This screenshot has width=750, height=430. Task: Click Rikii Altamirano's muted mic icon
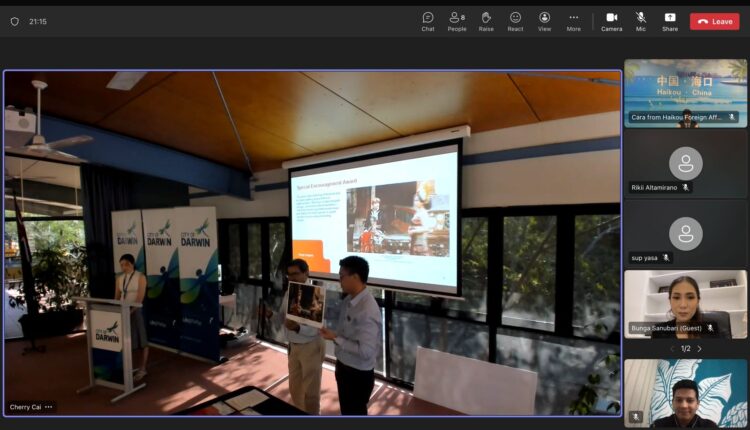(x=686, y=187)
